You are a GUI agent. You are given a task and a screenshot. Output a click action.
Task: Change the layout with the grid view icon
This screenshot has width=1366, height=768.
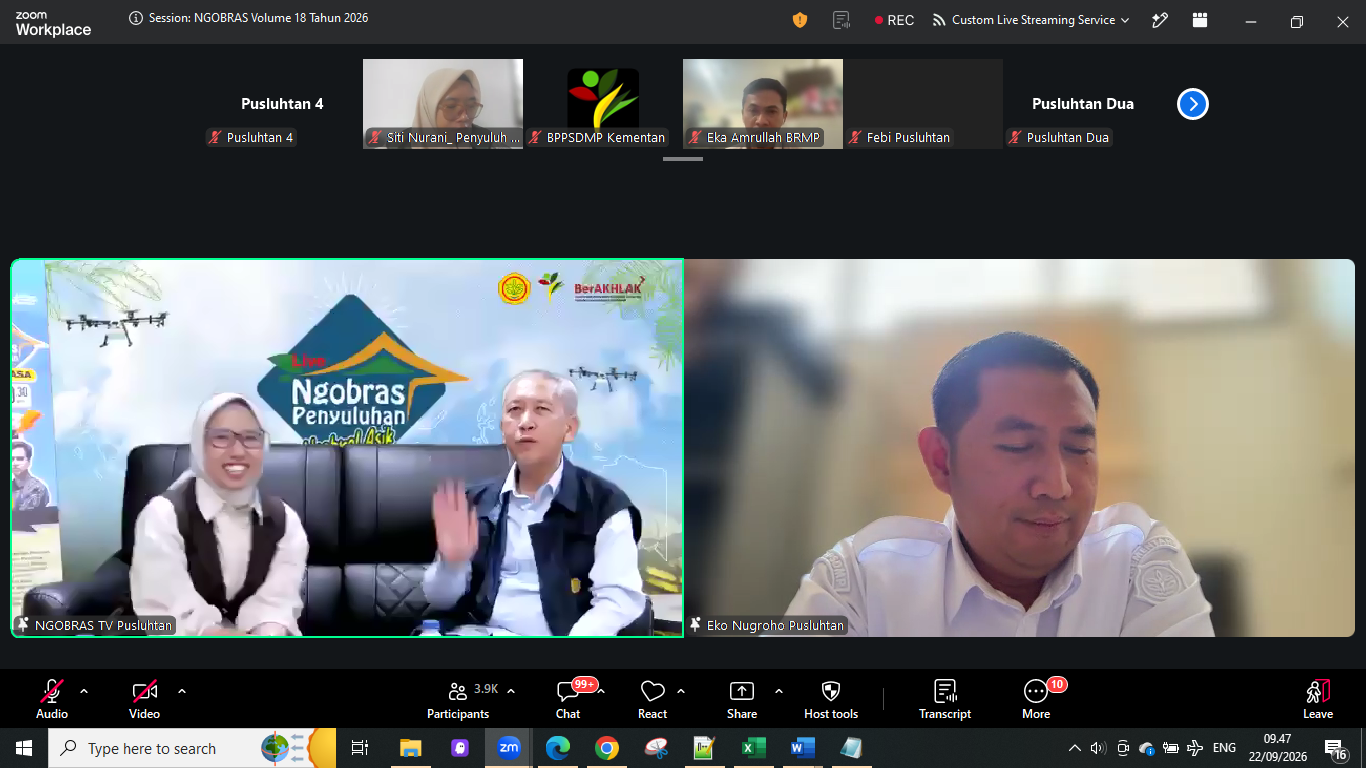(x=1200, y=20)
